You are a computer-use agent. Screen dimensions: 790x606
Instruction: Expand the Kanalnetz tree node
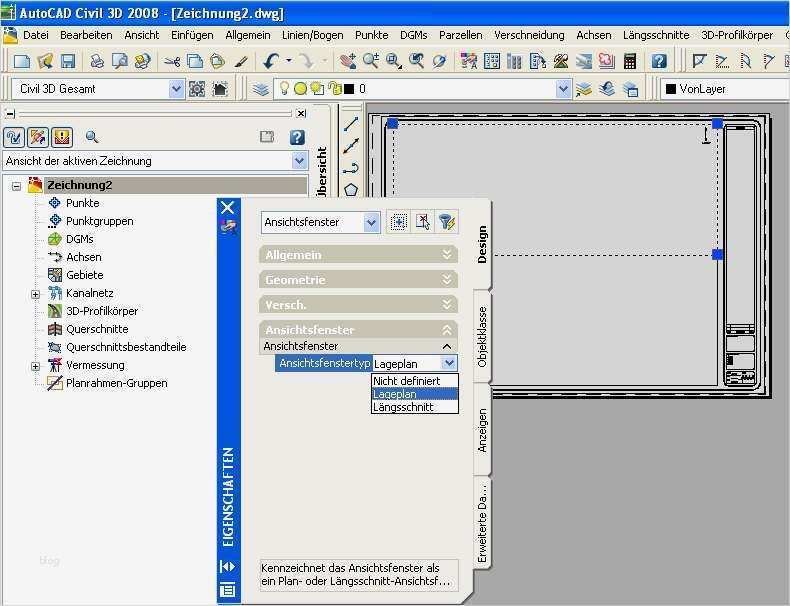36,294
